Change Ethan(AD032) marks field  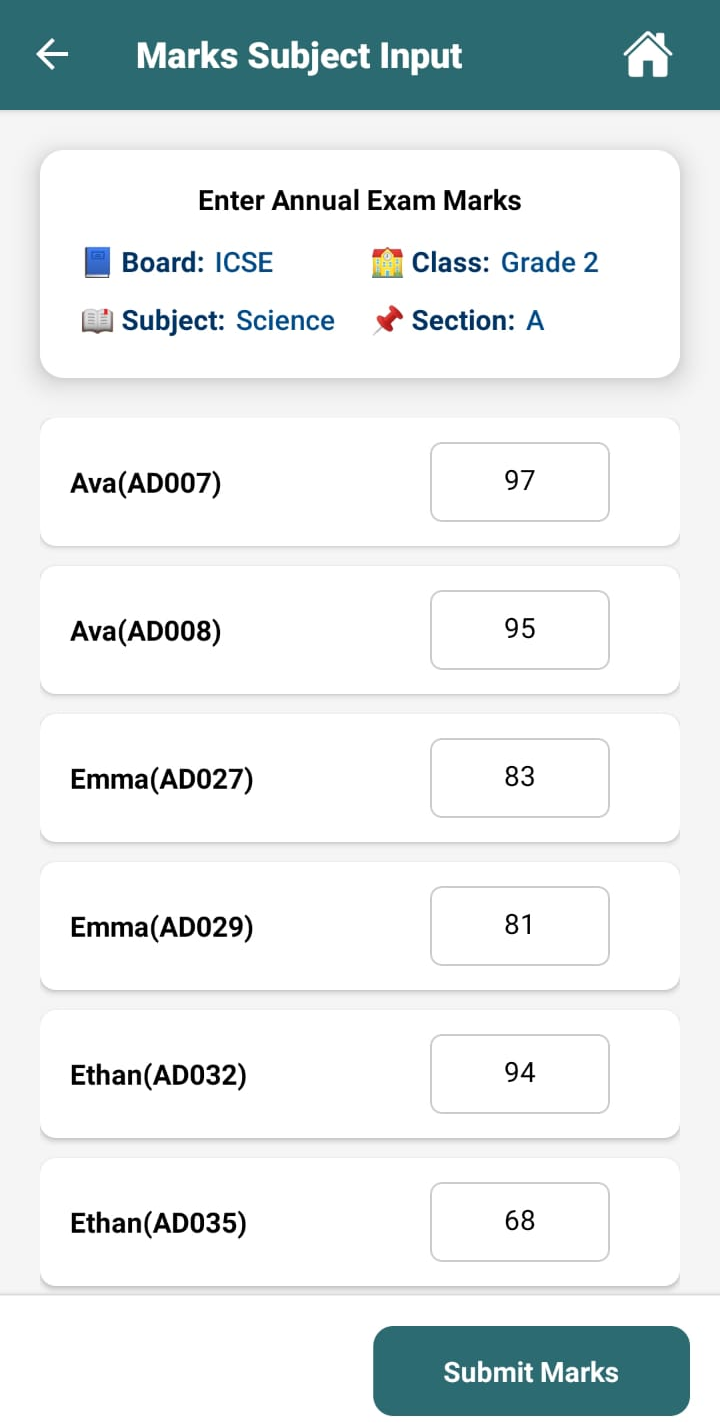click(x=520, y=1074)
